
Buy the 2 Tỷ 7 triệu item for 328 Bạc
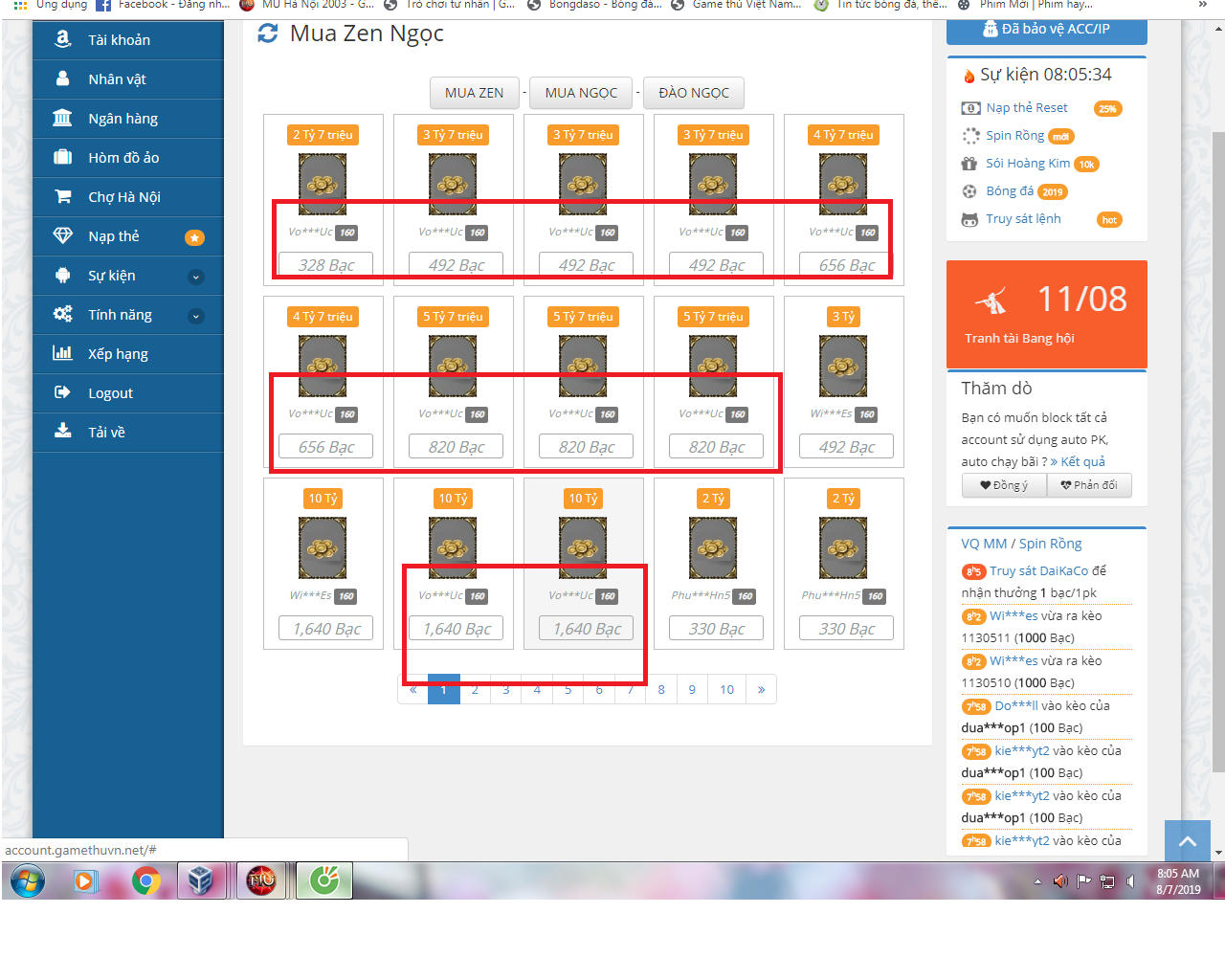click(325, 265)
